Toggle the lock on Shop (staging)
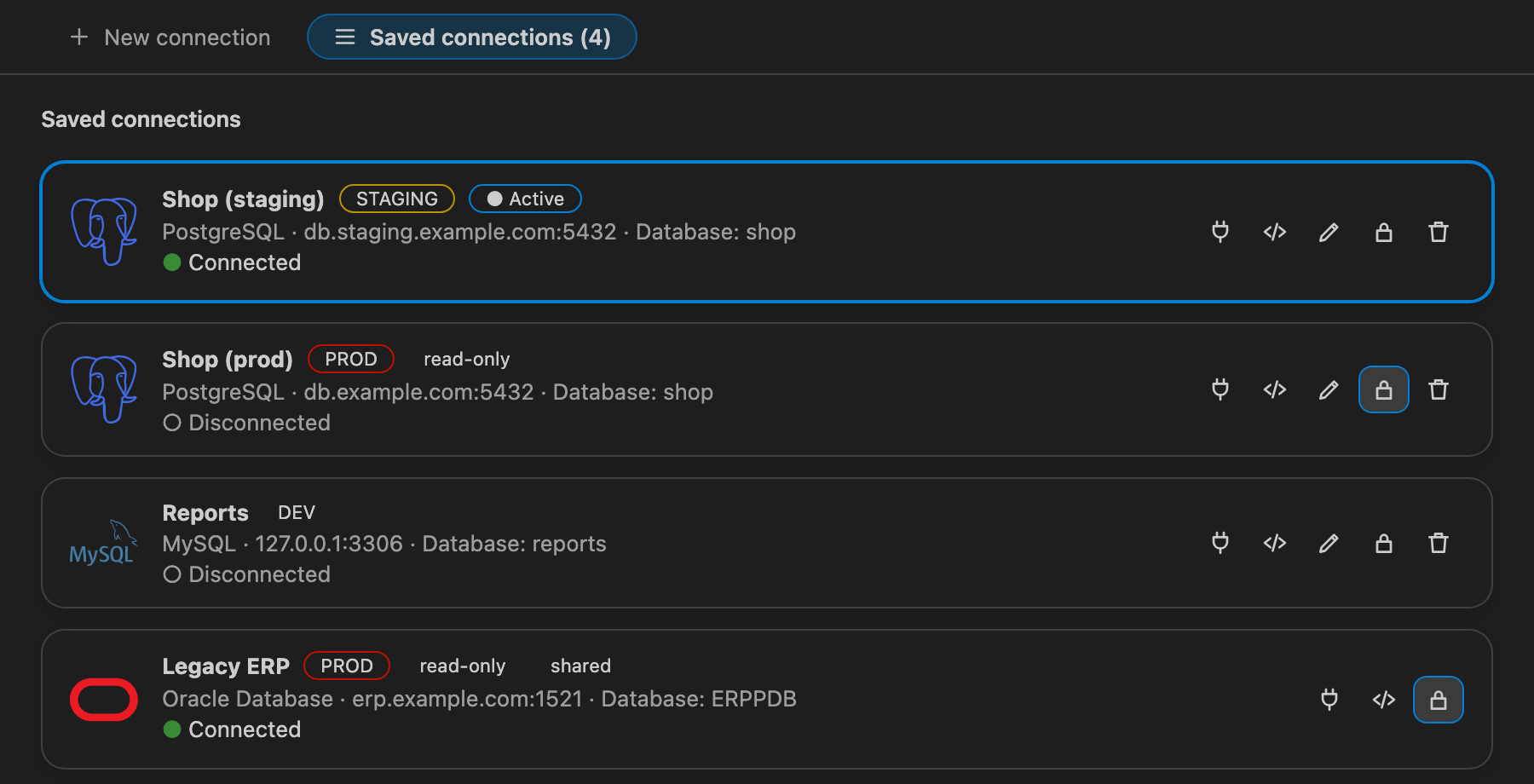Screen dimensions: 1534x784 click(1384, 232)
